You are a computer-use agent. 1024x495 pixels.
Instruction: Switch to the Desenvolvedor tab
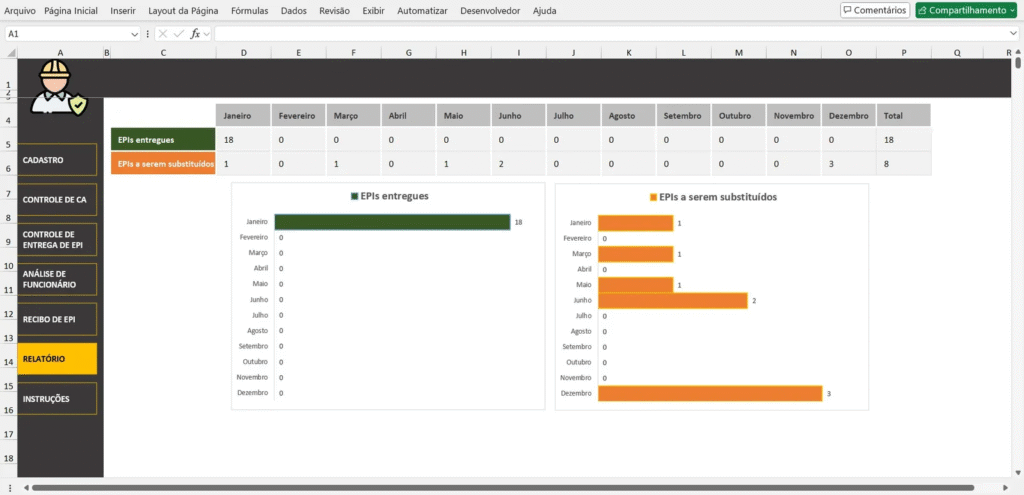[490, 11]
